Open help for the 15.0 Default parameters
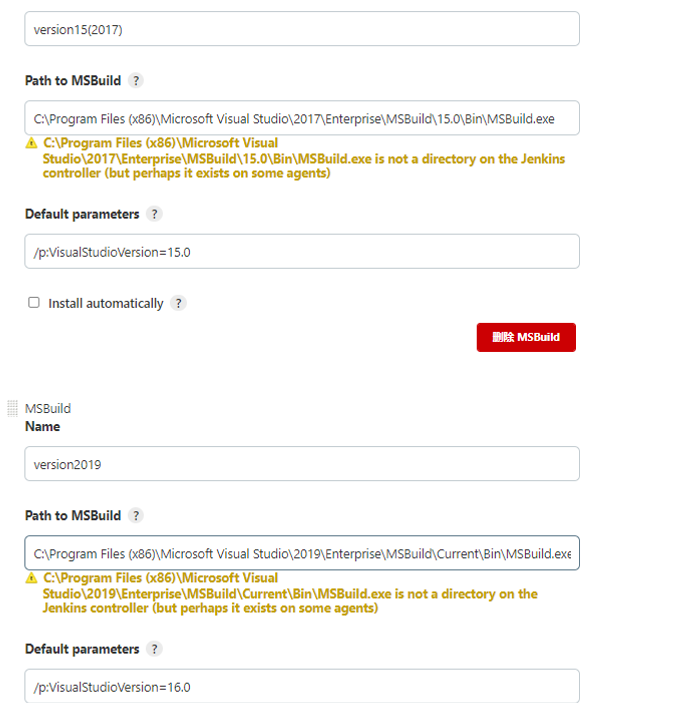The image size is (694, 703). tap(154, 214)
